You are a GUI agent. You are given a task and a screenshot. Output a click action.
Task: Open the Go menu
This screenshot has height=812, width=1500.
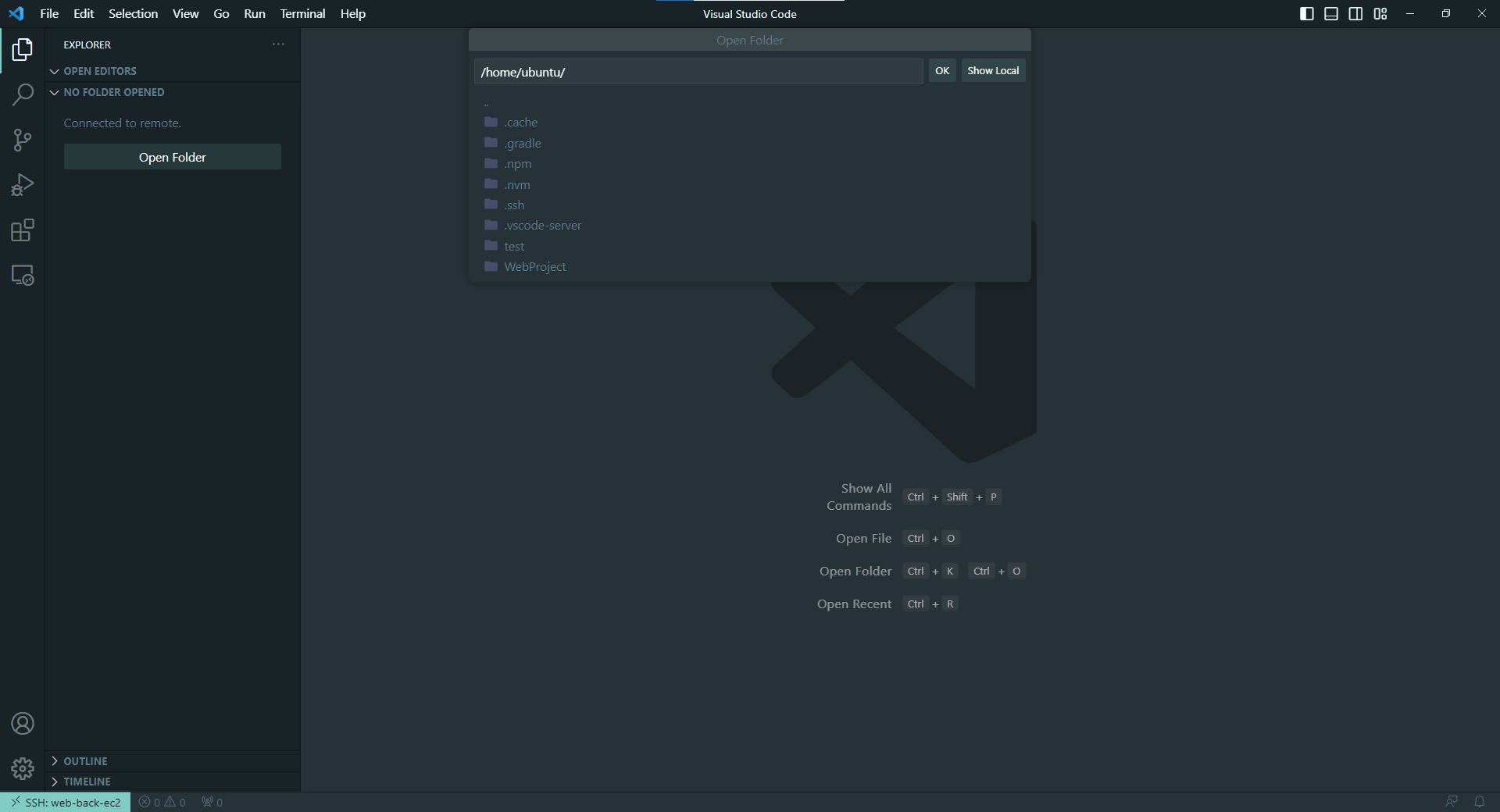221,13
